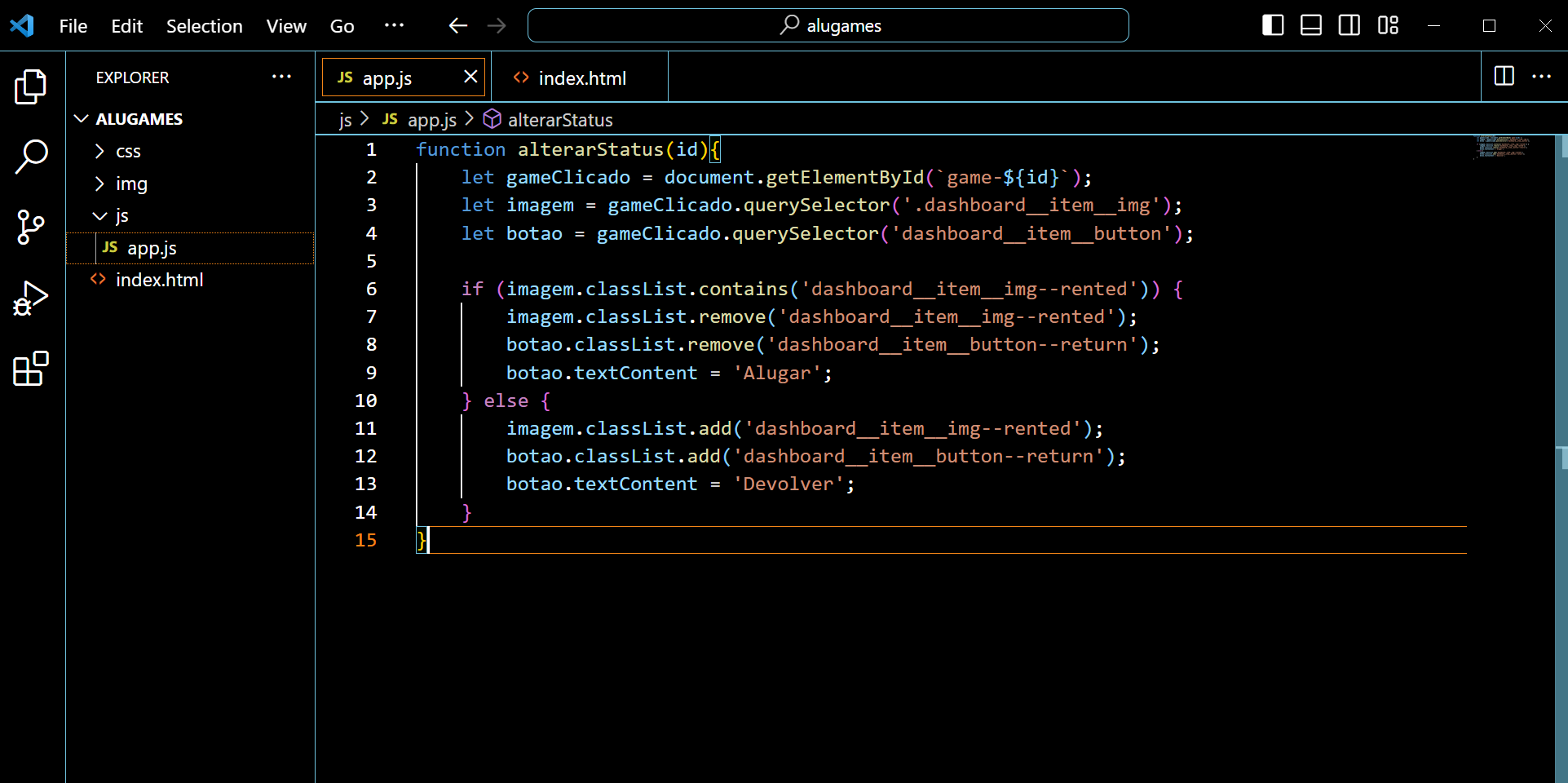Click 'contains' on line 6
The image size is (1568, 783).
tap(744, 289)
